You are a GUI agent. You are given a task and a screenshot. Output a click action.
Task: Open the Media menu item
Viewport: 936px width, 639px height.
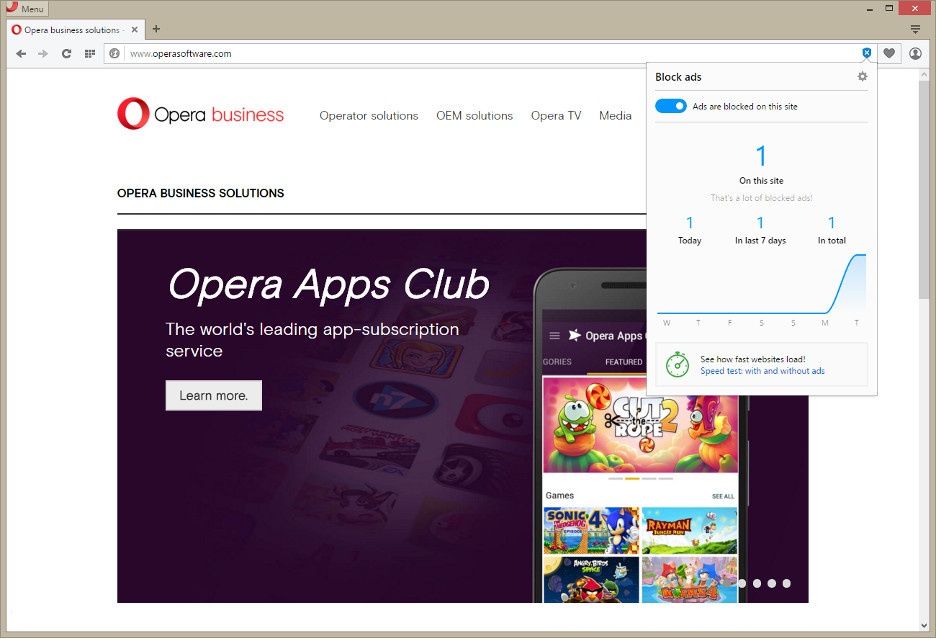(615, 116)
